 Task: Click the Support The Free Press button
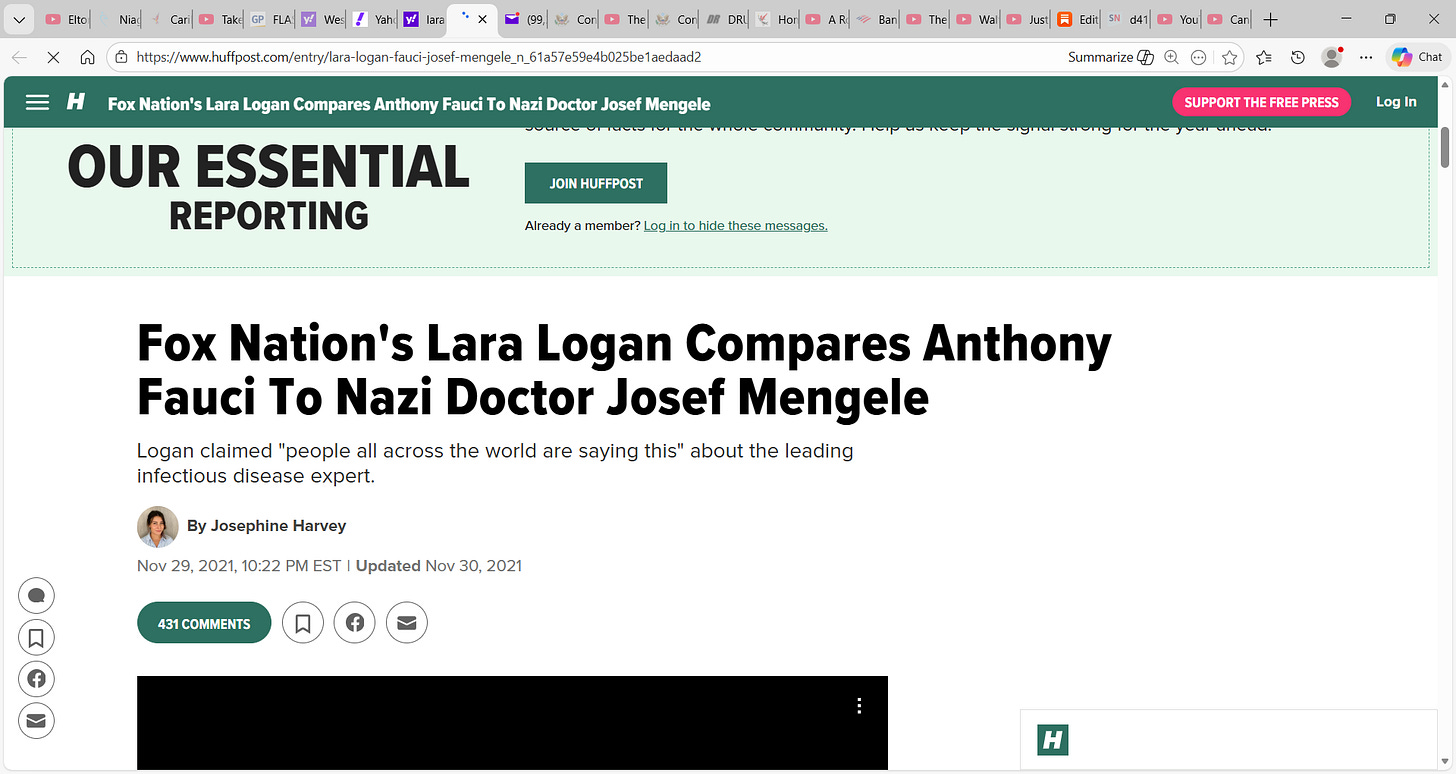1261,102
